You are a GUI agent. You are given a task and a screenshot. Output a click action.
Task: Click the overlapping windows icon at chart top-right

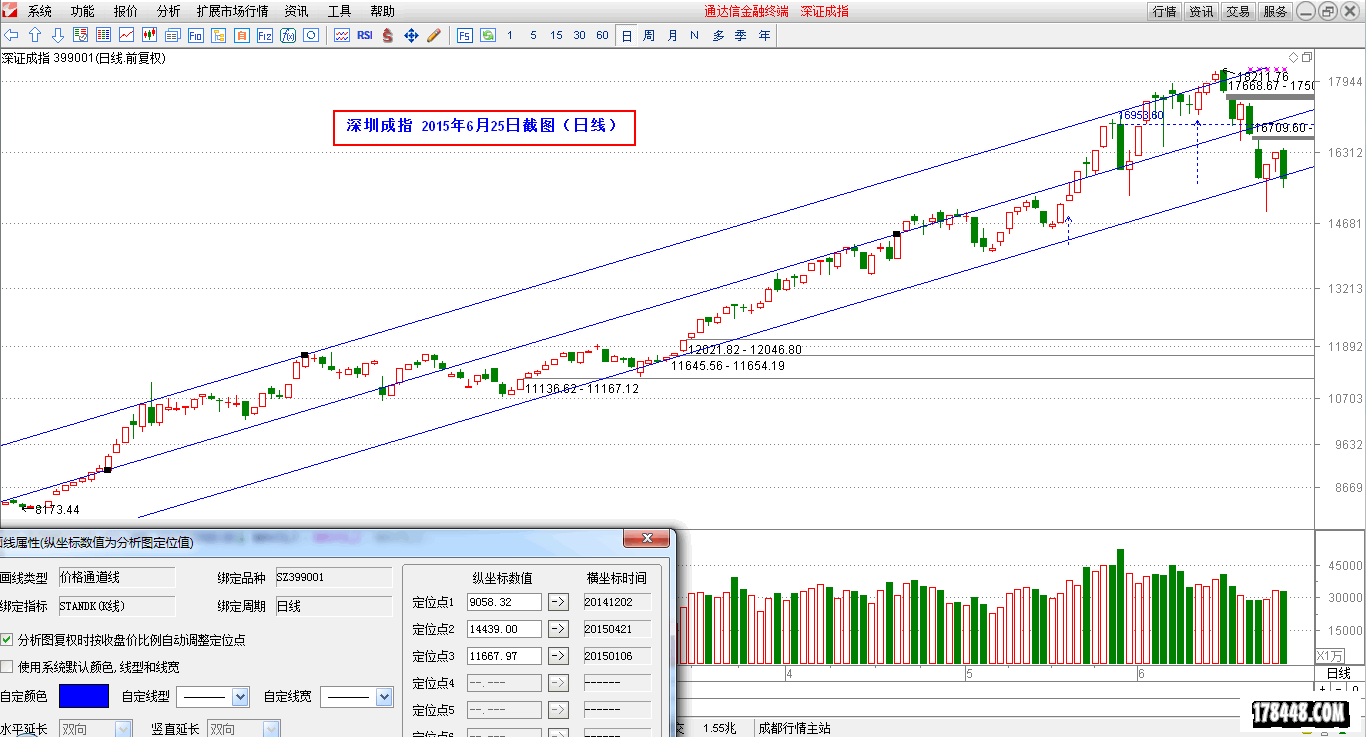1306,57
